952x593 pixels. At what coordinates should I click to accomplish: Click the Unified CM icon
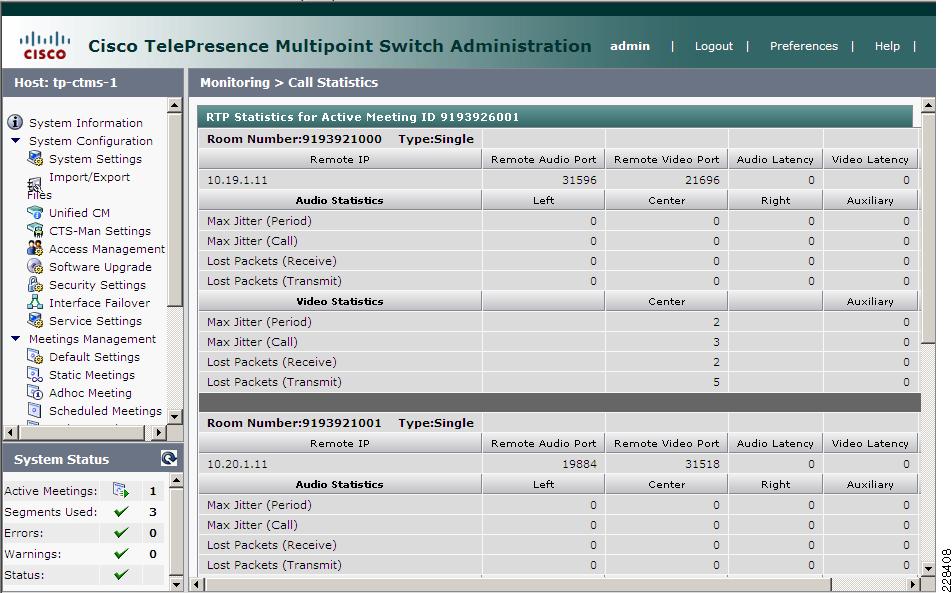pos(35,212)
